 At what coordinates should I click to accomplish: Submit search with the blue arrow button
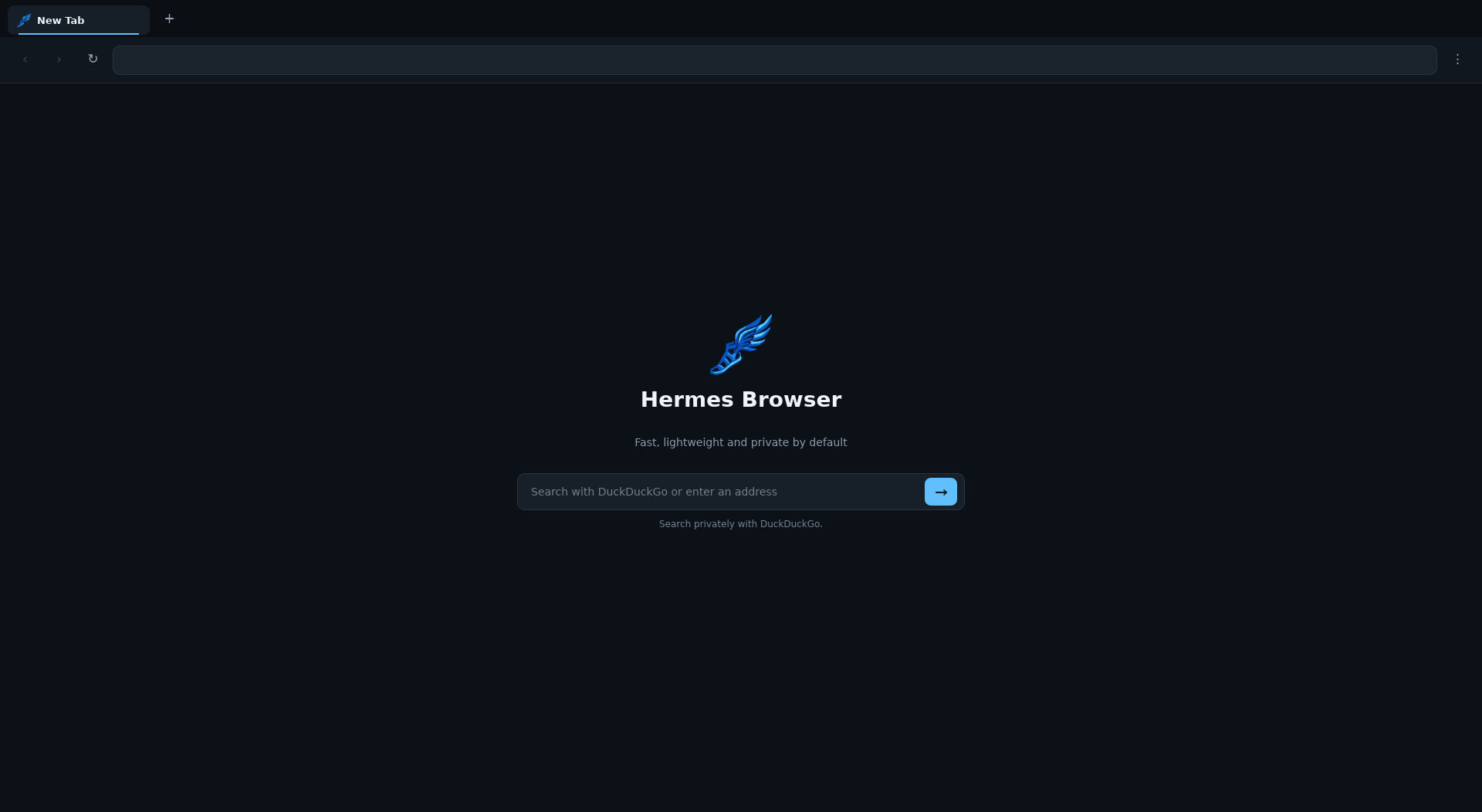940,492
